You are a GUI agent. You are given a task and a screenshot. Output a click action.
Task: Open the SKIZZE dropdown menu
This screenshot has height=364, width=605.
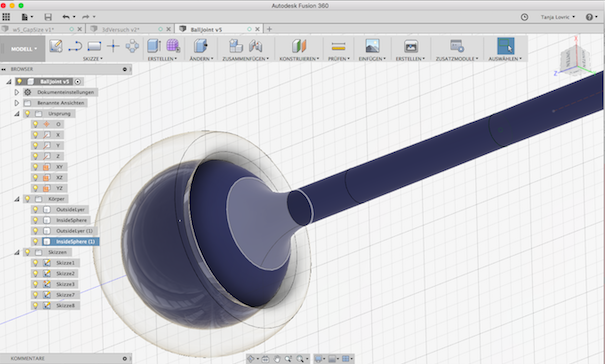tap(93, 59)
